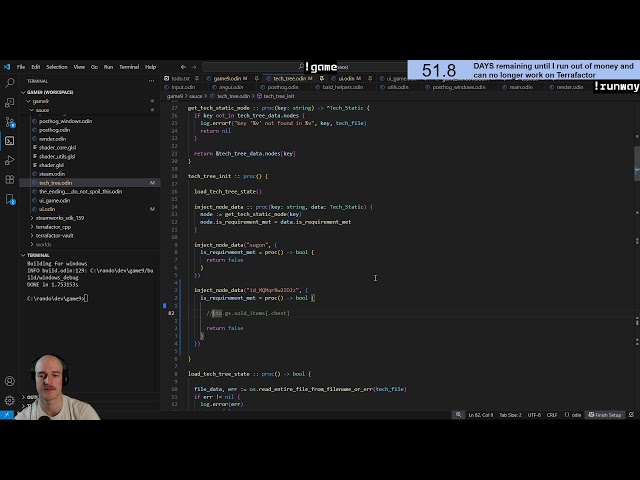640x480 pixels.
Task: Click the remote window indicator in status bar
Action: pyautogui.click(x=7, y=415)
